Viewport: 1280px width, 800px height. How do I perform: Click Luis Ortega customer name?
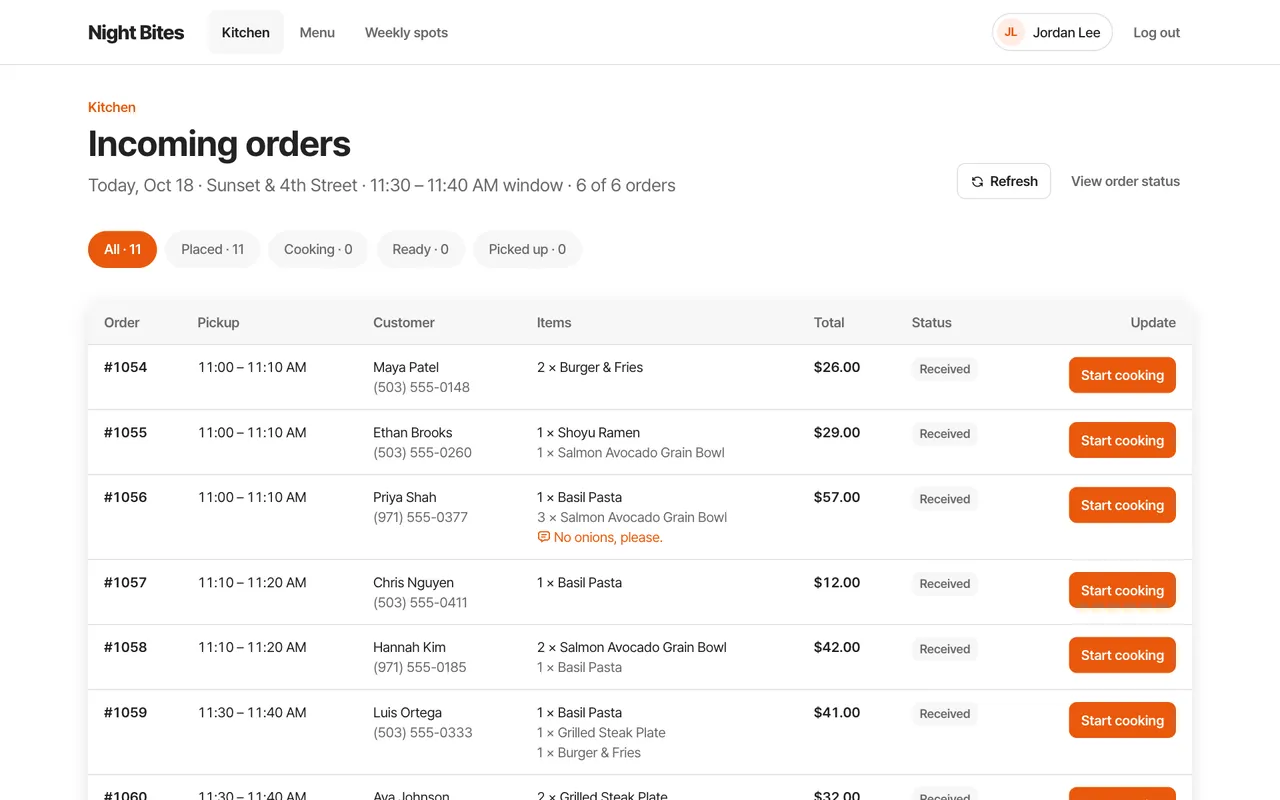coord(407,712)
